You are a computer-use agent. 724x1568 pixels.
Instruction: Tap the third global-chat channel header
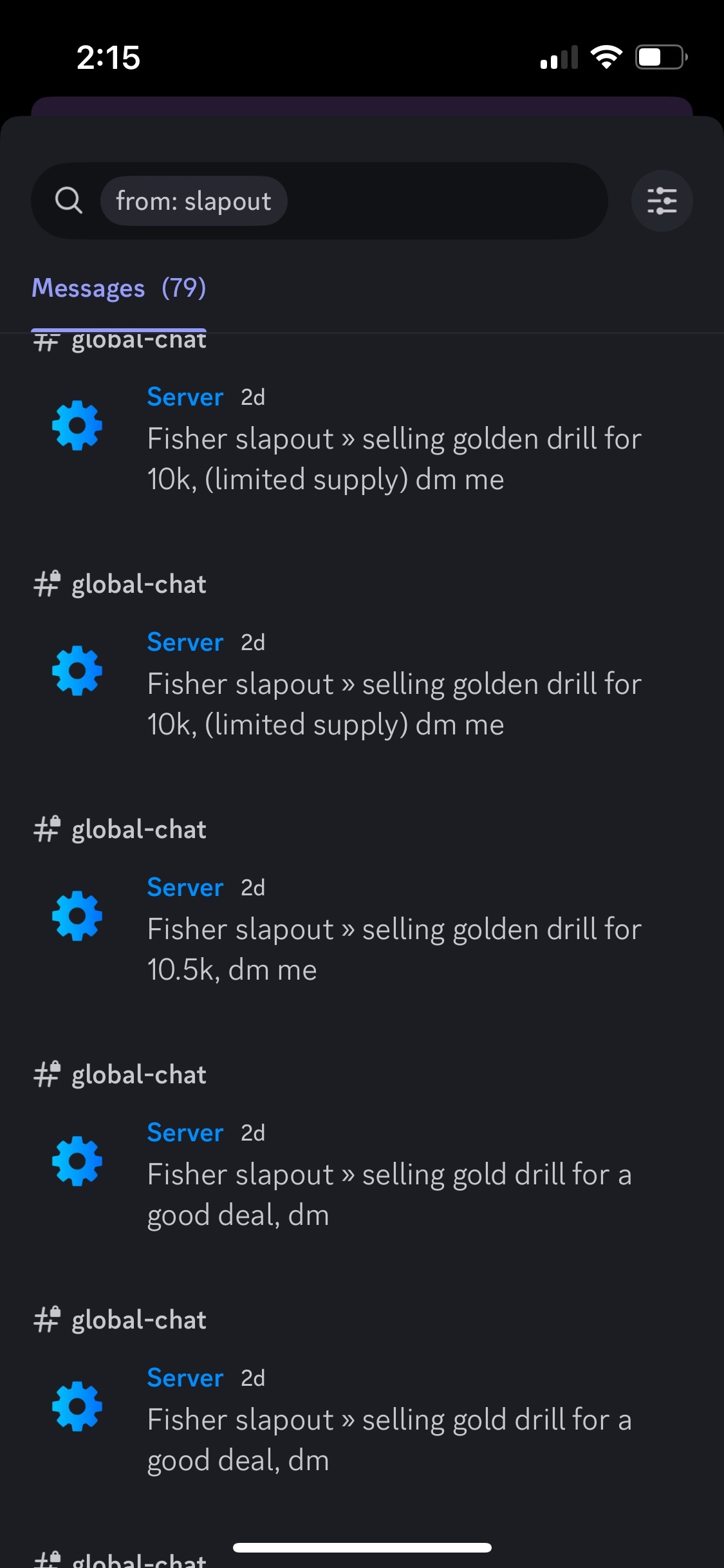tap(120, 830)
